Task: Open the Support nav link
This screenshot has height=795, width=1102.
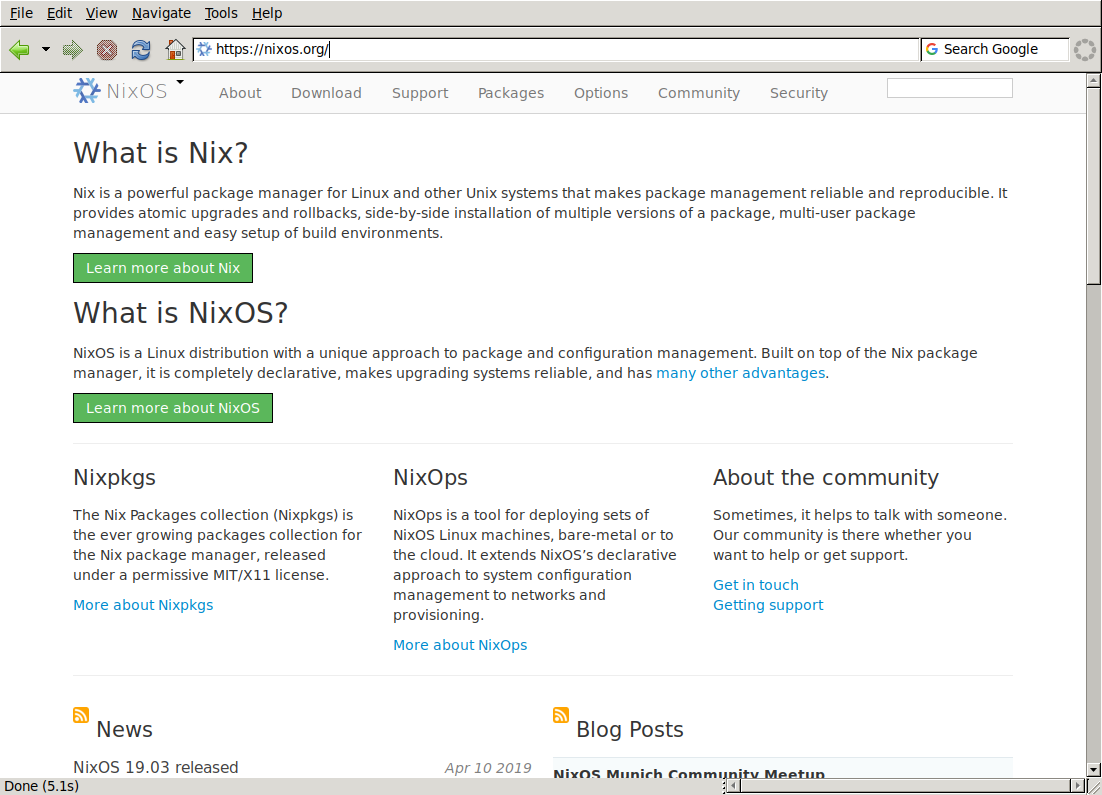Action: pyautogui.click(x=420, y=93)
